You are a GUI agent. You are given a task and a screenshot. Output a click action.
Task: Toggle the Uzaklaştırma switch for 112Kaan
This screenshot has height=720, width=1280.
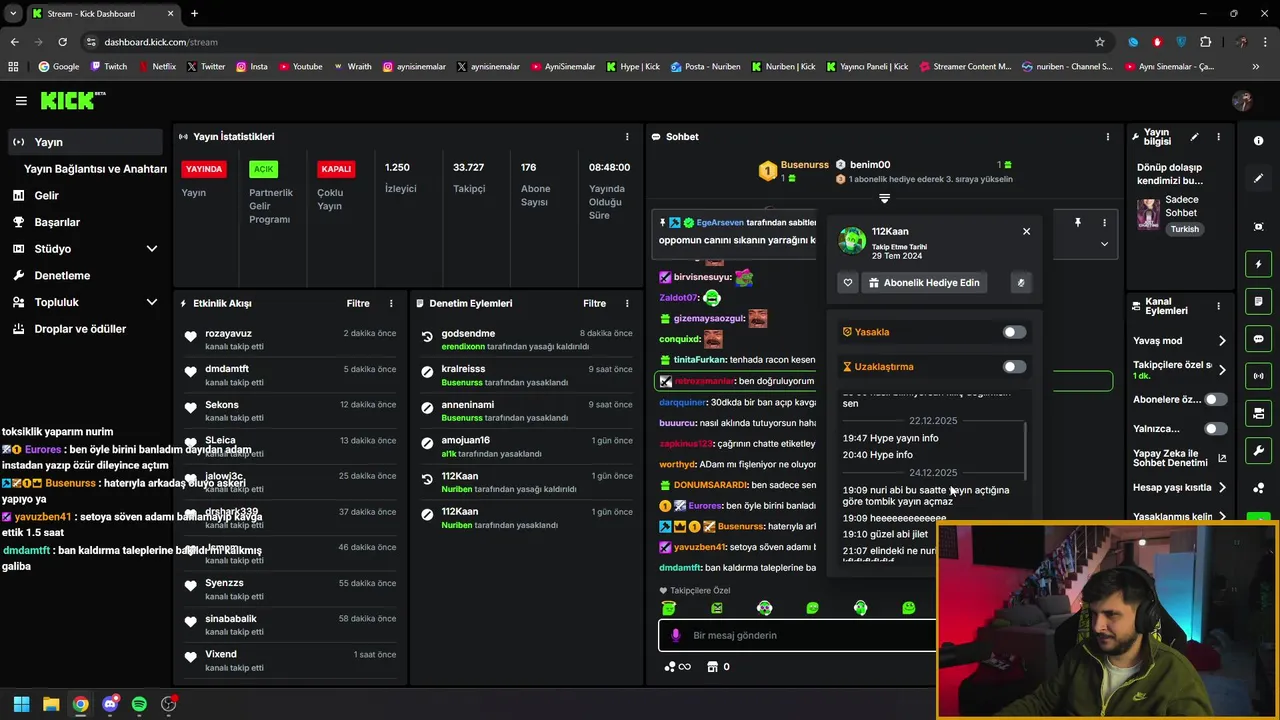1014,367
